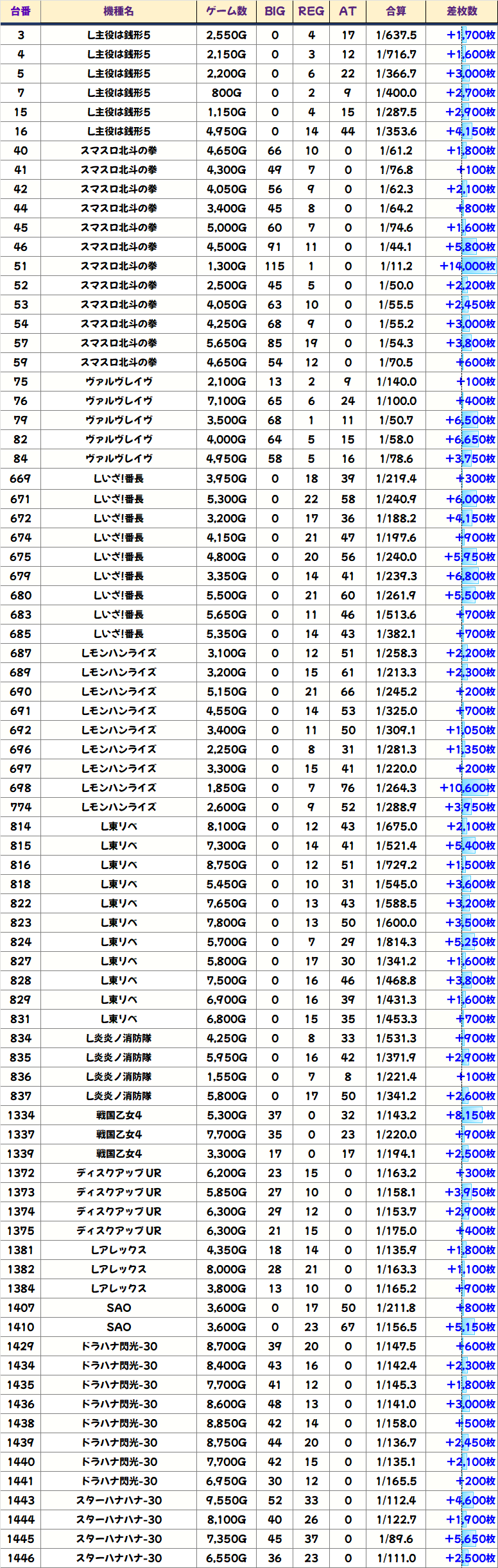498x1568 pixels.
Task: Click the +14,000枚 difference value
Action: tap(467, 266)
